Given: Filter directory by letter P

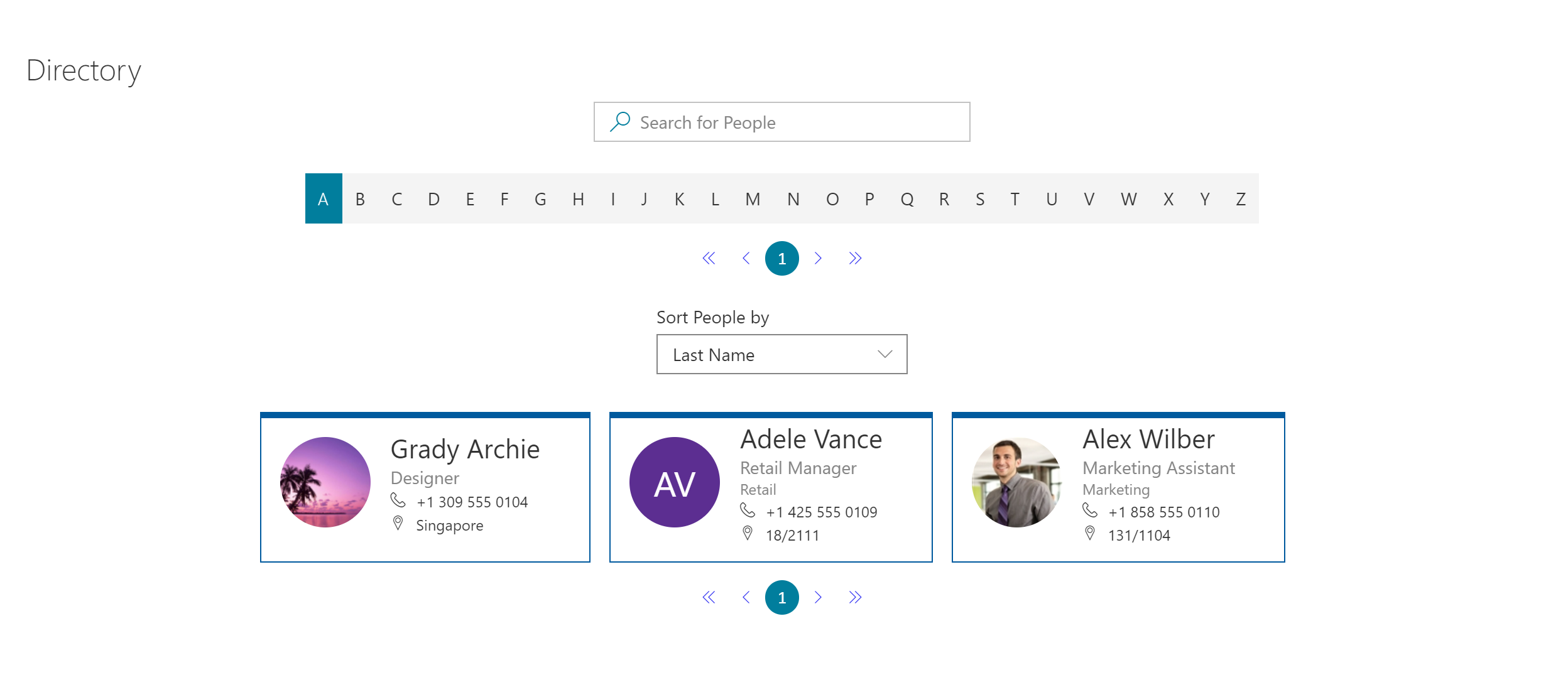Looking at the screenshot, I should tap(869, 198).
